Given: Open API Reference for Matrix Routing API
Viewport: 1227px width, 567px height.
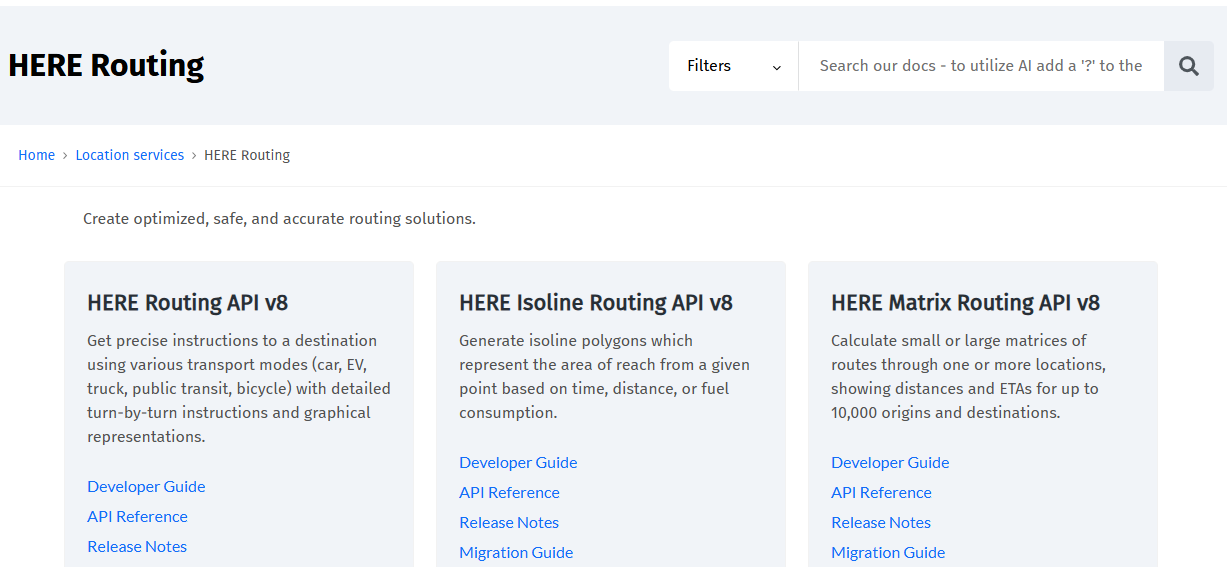Looking at the screenshot, I should coord(881,493).
